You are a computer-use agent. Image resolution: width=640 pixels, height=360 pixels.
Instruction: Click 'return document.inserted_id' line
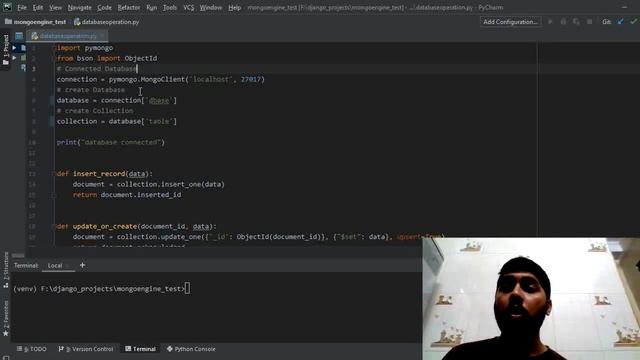coord(127,195)
